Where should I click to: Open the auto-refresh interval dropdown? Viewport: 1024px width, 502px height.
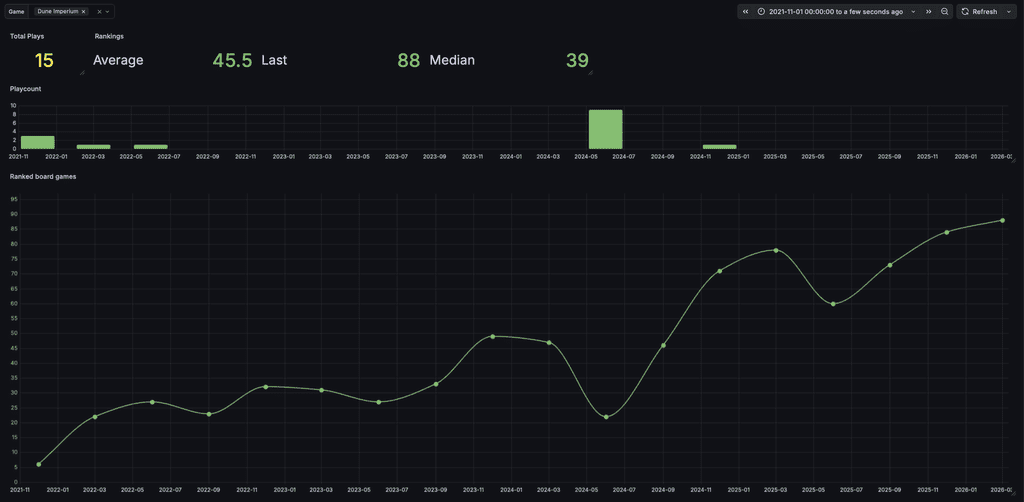tap(1010, 12)
